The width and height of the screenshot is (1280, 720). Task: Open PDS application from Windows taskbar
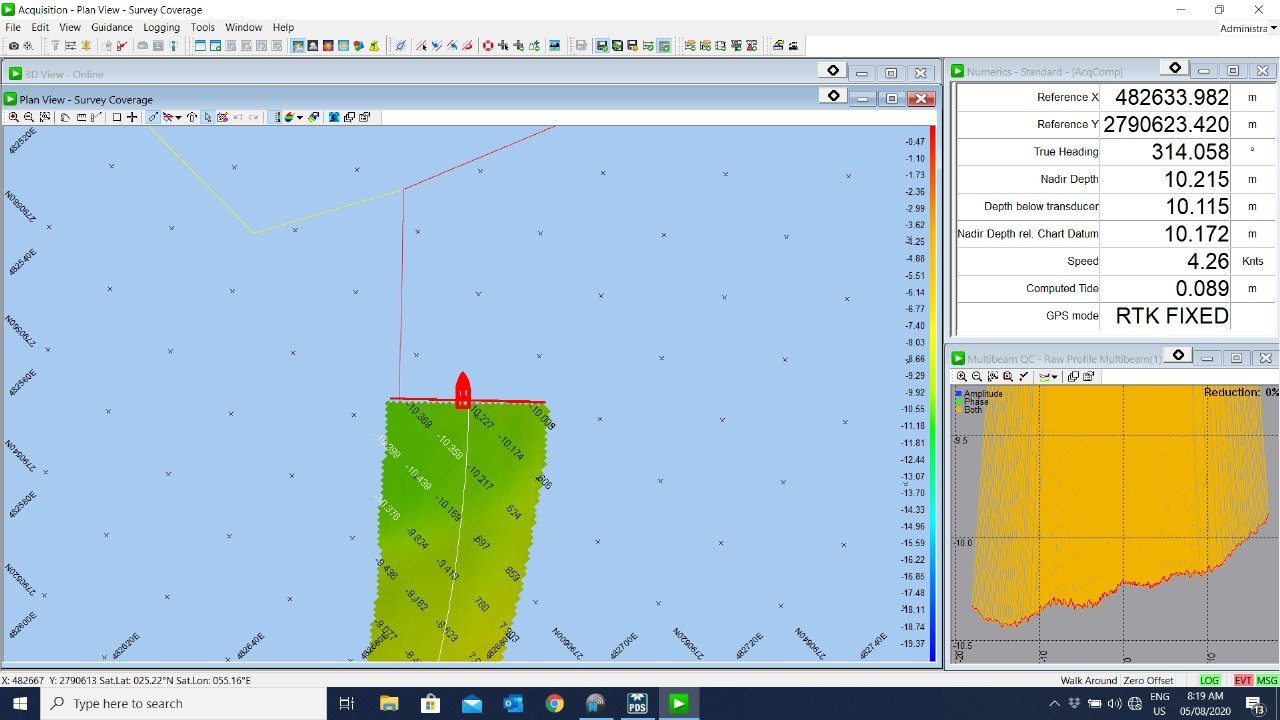tap(637, 703)
